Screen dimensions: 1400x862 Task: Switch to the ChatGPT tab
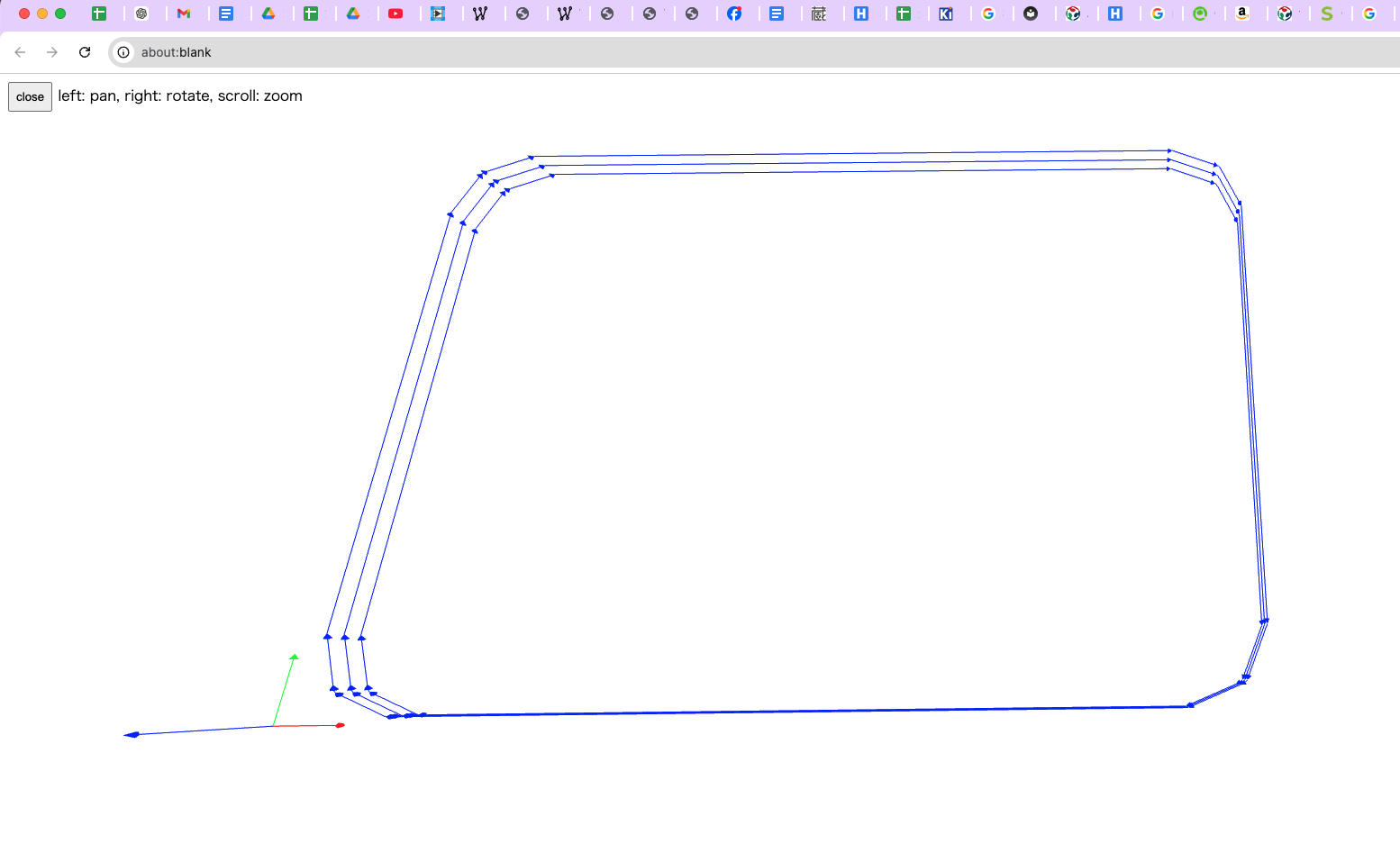pos(141,14)
